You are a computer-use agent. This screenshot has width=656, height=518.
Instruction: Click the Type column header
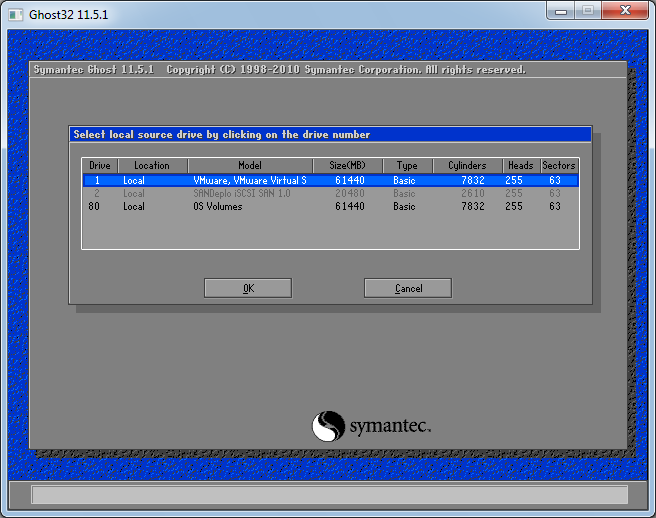click(x=407, y=165)
